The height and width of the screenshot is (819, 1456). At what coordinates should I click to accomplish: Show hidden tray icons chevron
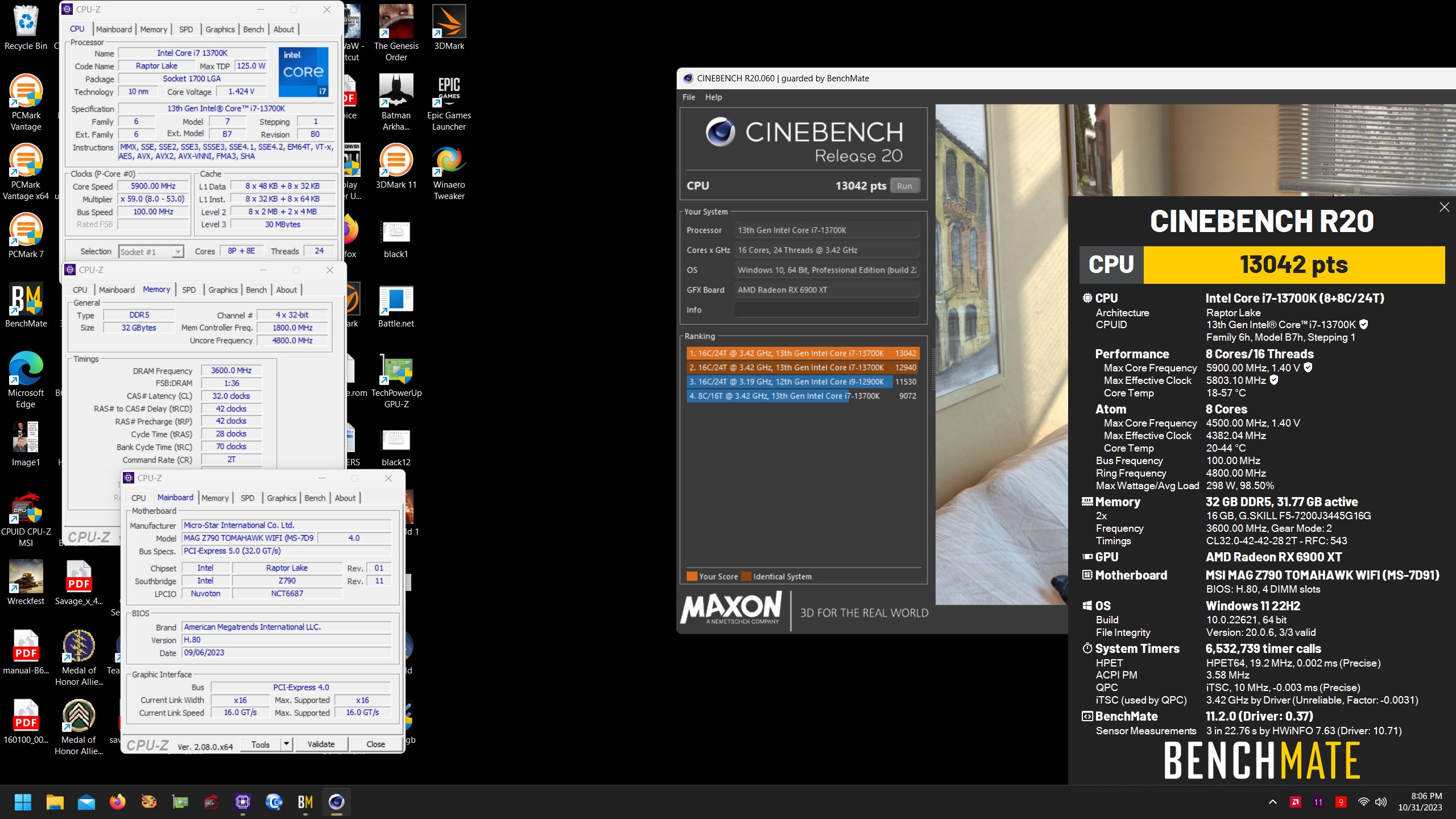(1273, 802)
